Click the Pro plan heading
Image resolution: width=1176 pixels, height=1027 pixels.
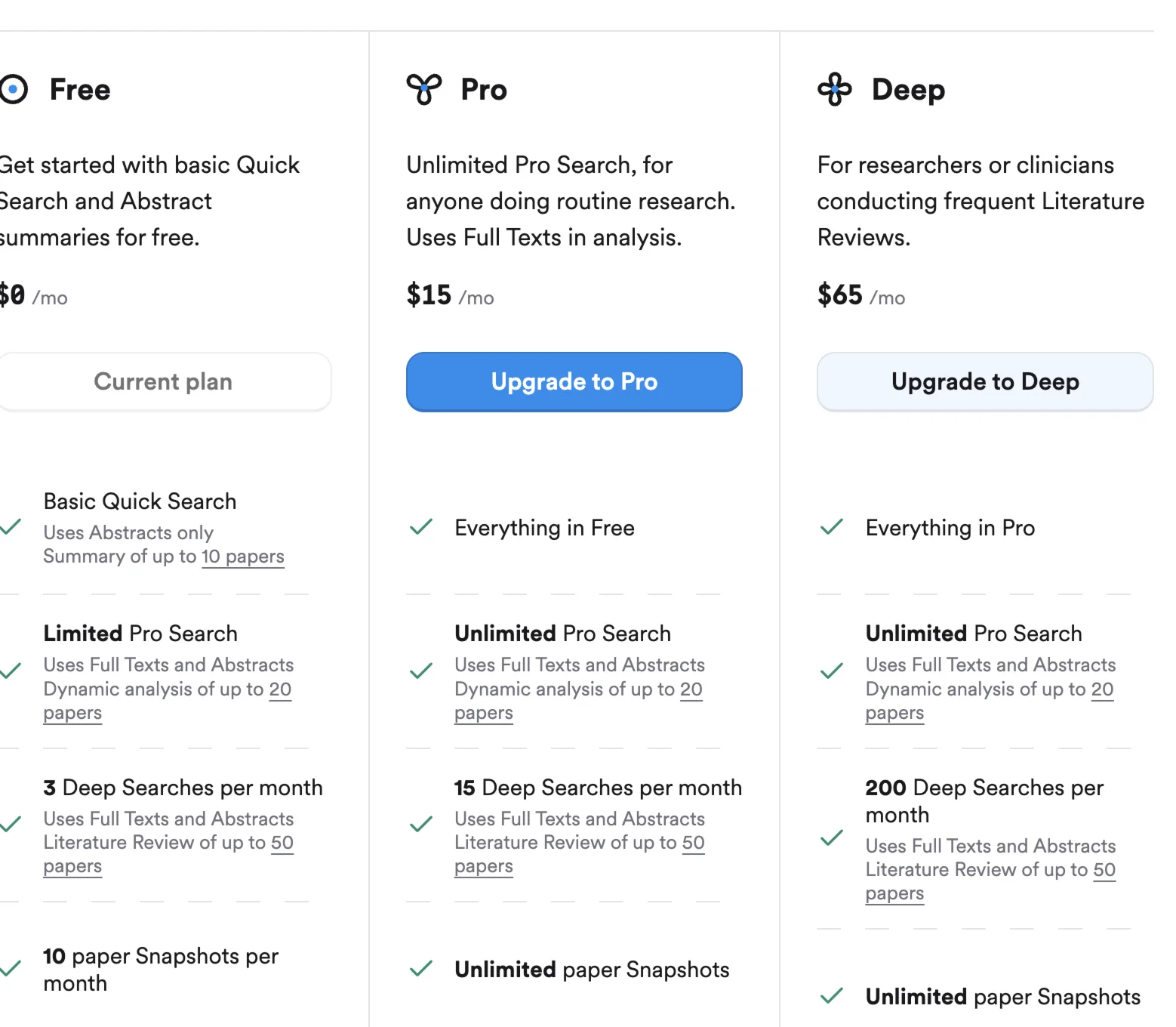[484, 90]
